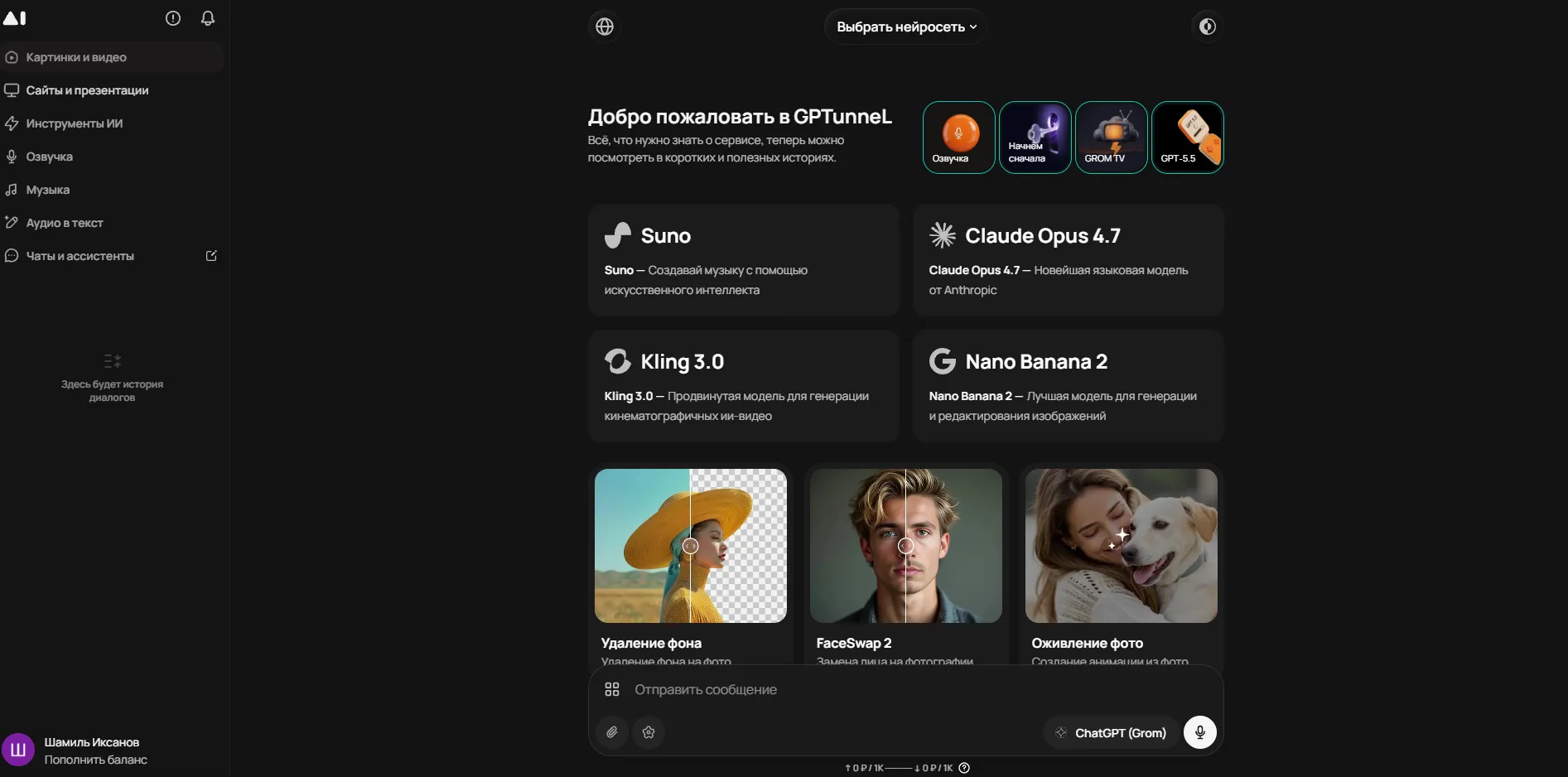
Task: Open the Nano Banana 2 card
Action: 1069,386
